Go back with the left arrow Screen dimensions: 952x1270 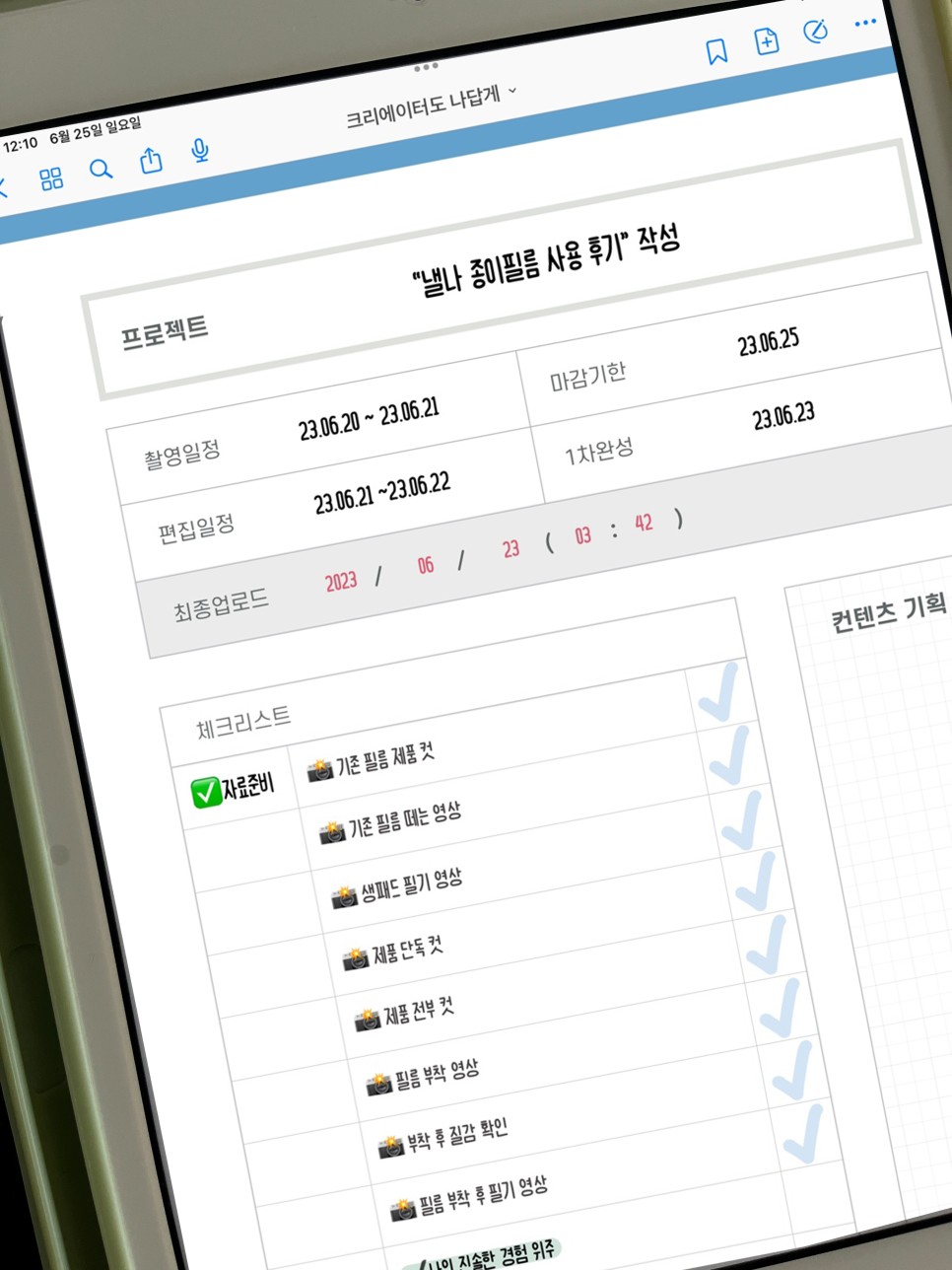tap(3, 187)
